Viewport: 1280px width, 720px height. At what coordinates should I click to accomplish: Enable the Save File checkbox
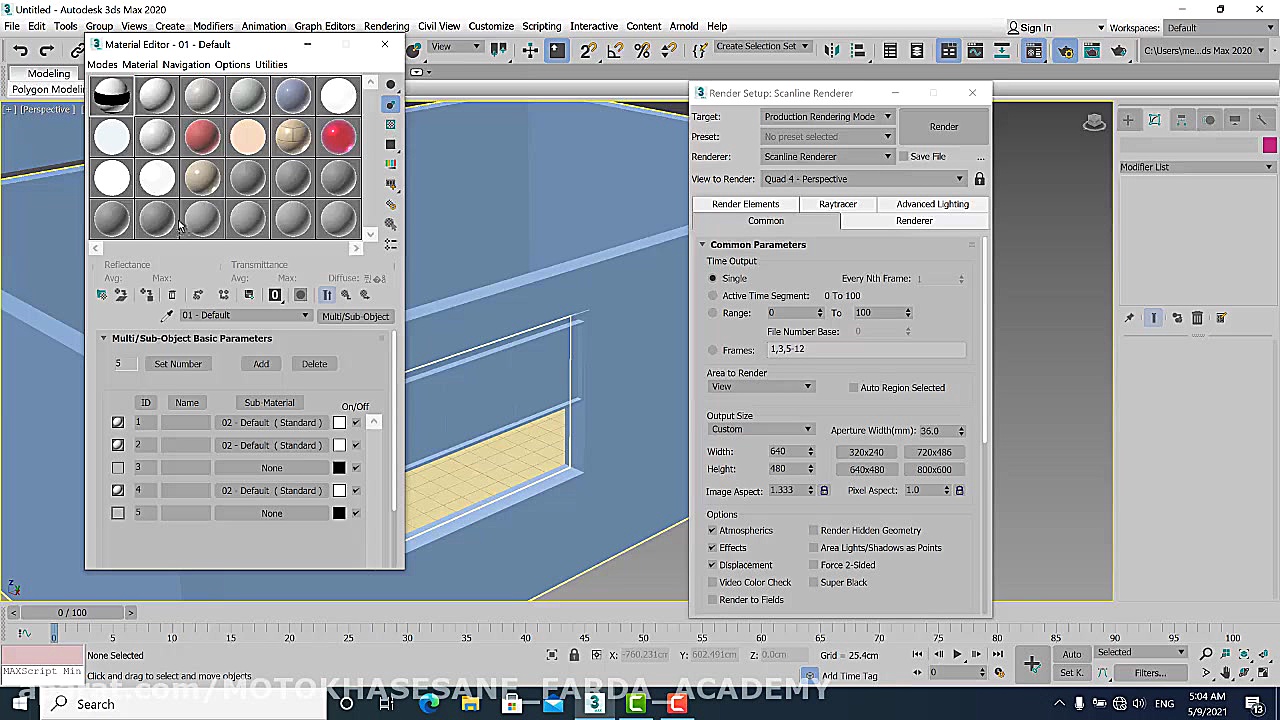click(904, 157)
